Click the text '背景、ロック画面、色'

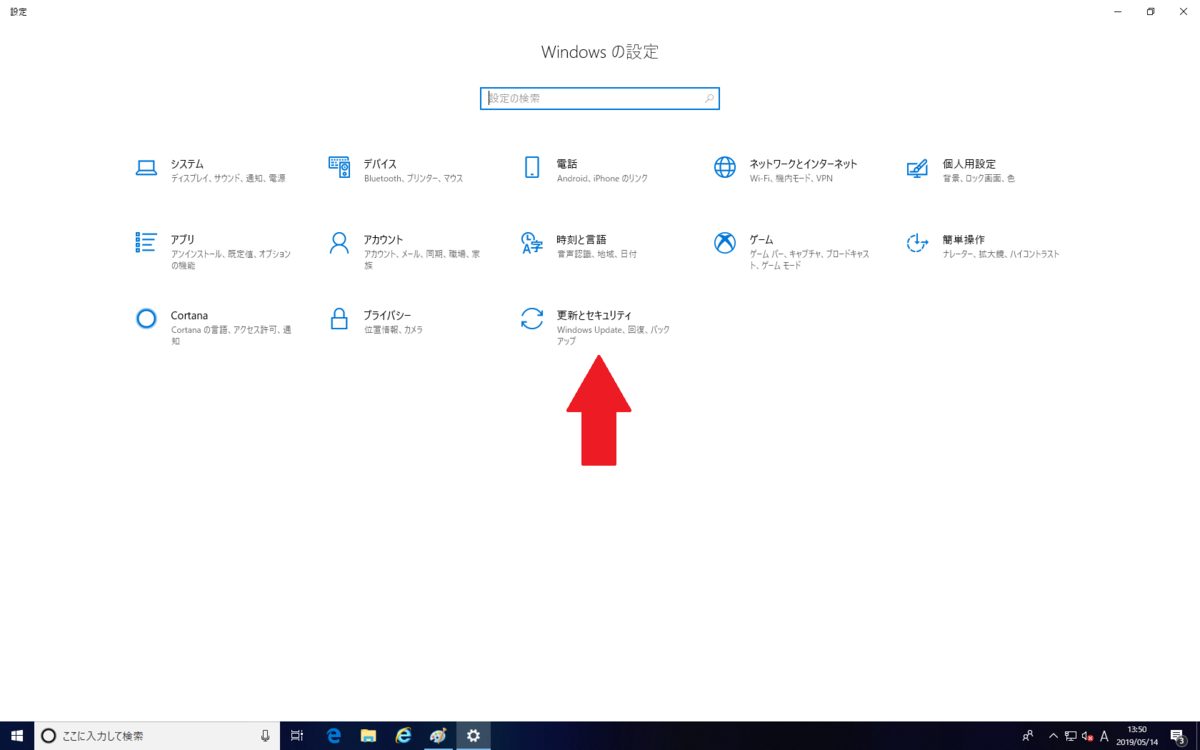coord(978,178)
